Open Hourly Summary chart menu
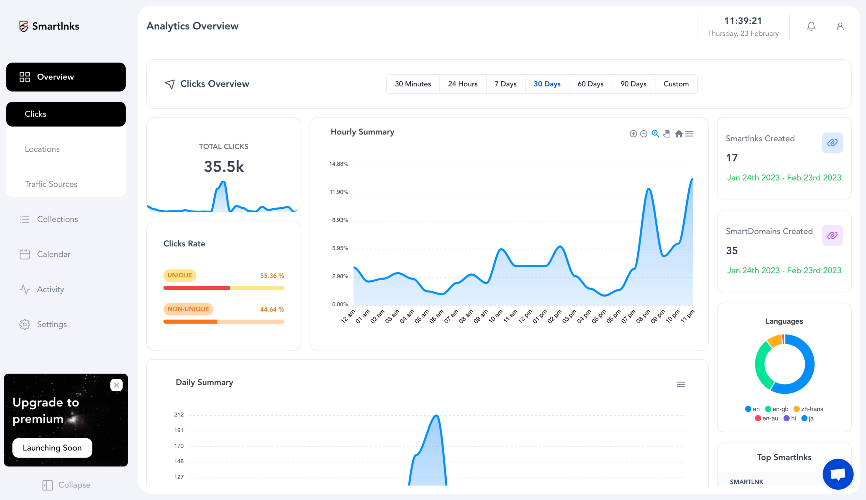 (689, 134)
